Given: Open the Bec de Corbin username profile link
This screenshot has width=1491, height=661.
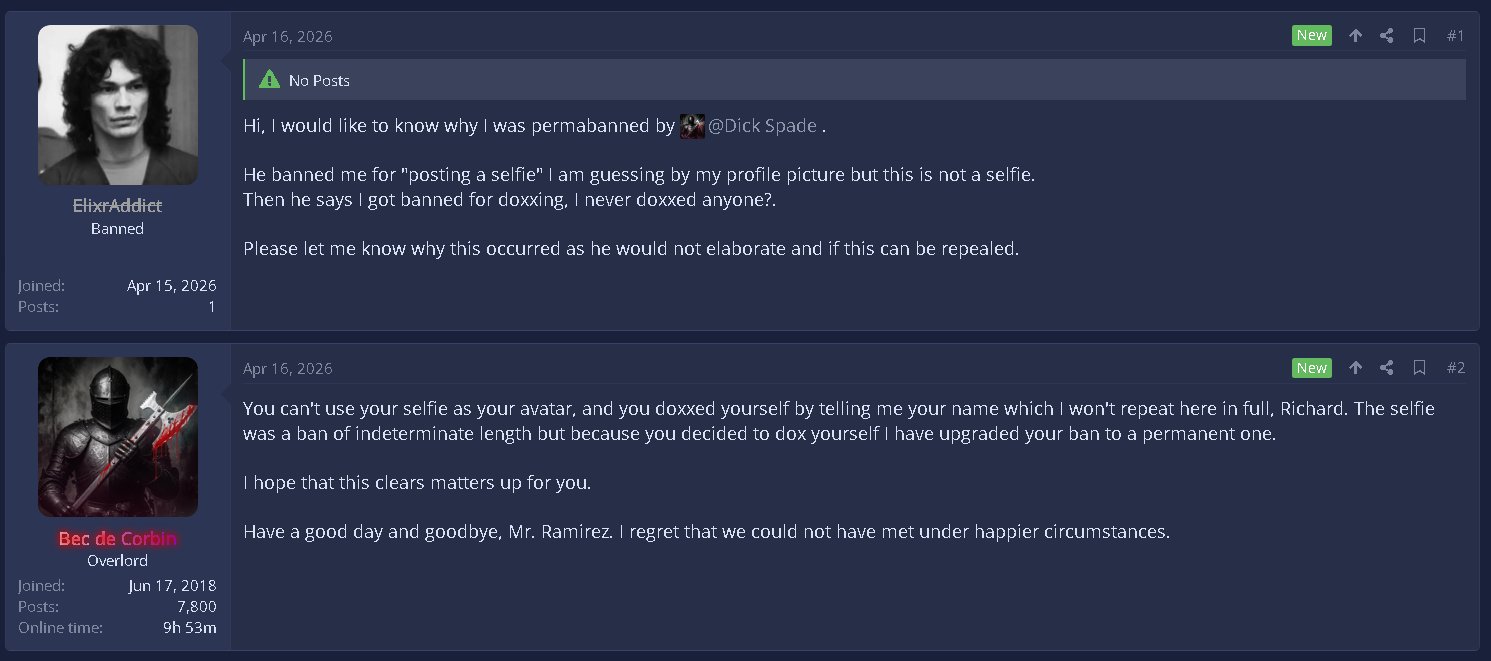Looking at the screenshot, I should (117, 538).
